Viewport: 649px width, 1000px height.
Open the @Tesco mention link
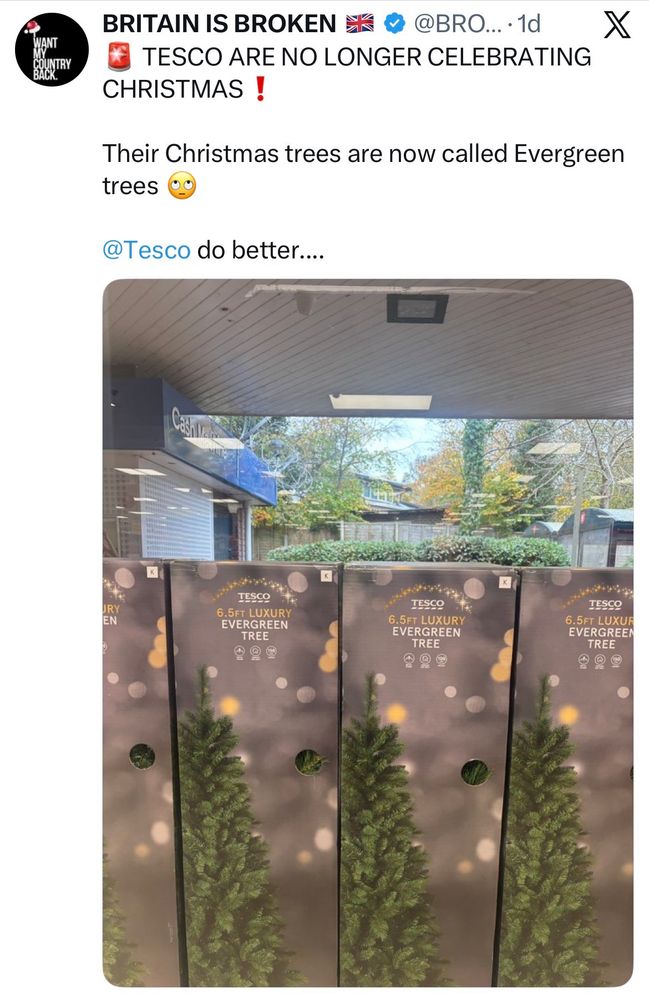pyautogui.click(x=146, y=250)
